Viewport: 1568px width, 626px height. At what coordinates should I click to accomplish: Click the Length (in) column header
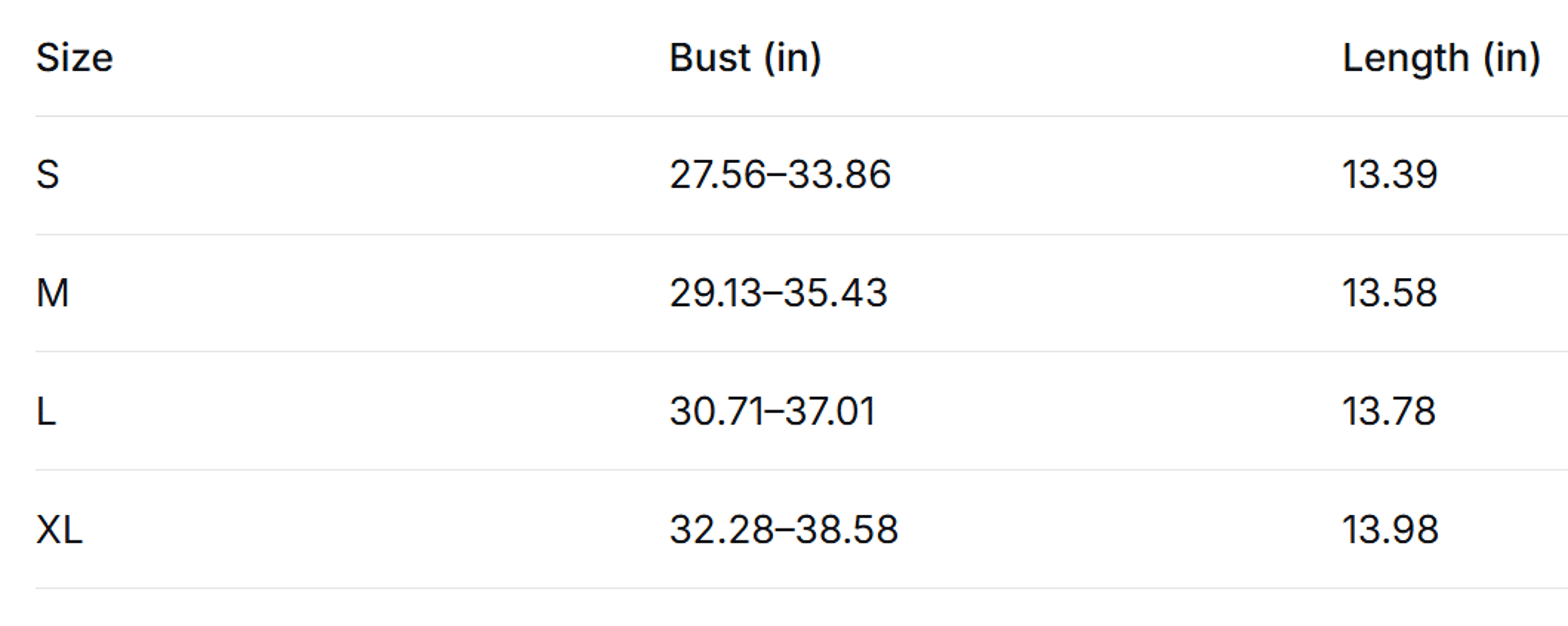pyautogui.click(x=1441, y=58)
